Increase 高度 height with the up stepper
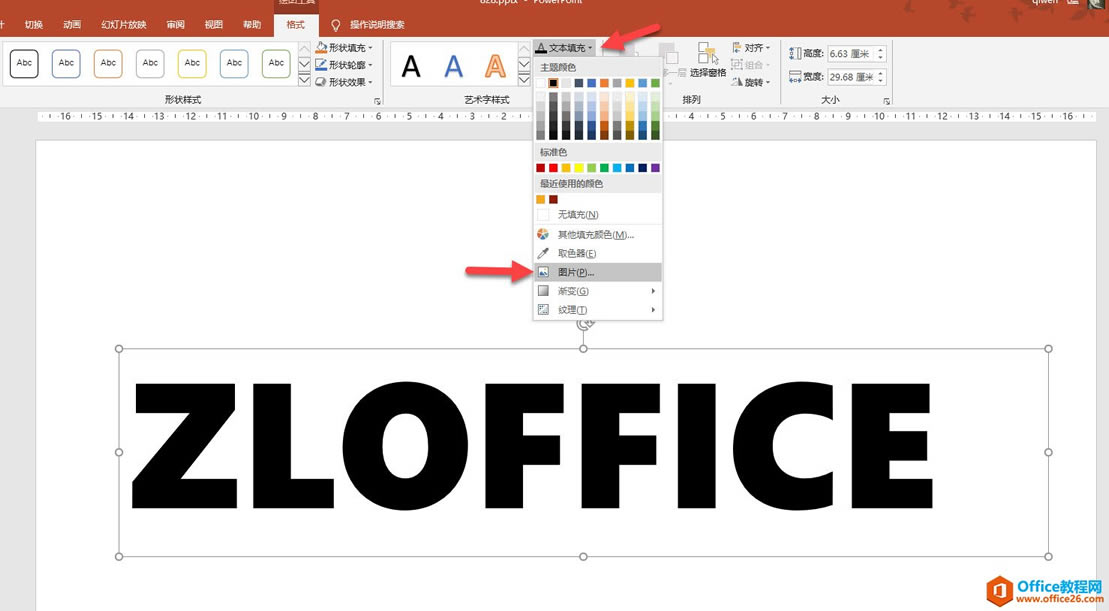The image size is (1109, 611). (x=878, y=48)
